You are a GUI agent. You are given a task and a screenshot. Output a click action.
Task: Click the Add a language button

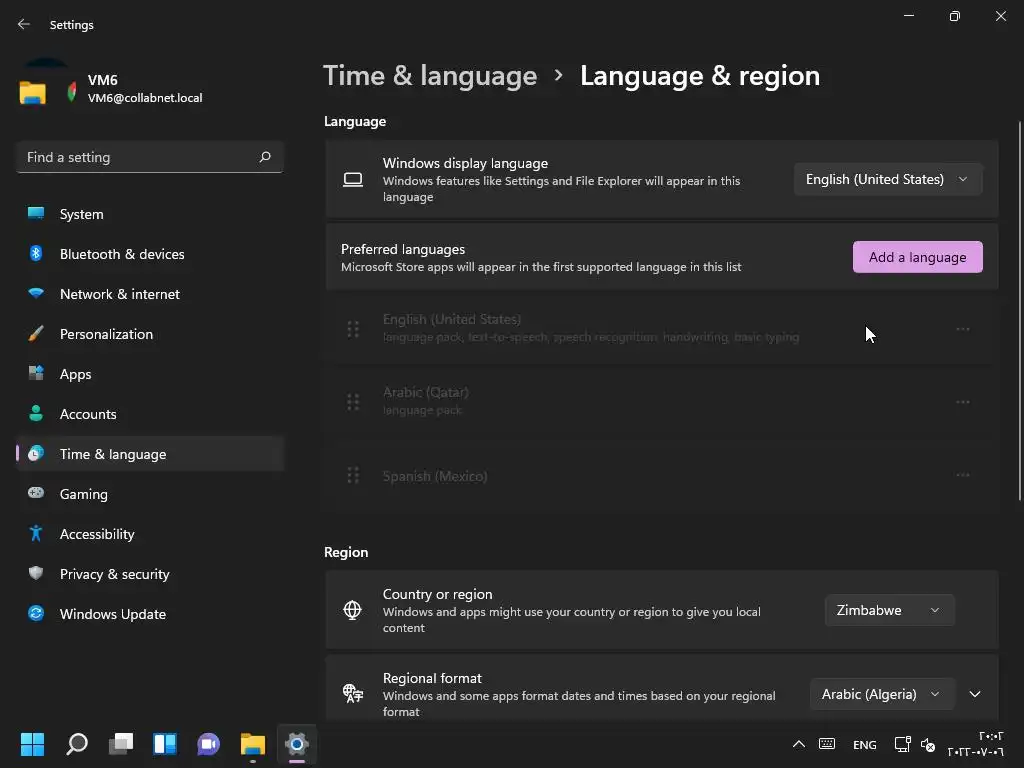[917, 257]
